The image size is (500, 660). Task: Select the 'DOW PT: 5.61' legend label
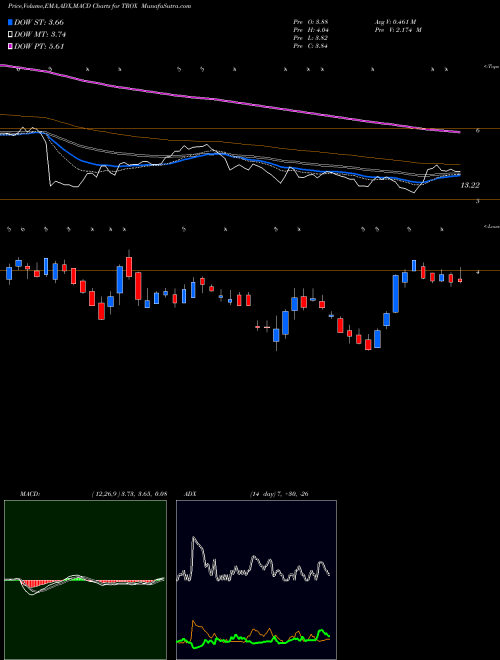tap(39, 47)
